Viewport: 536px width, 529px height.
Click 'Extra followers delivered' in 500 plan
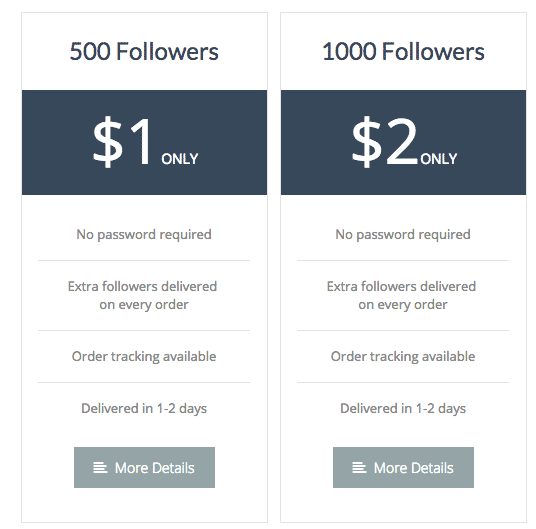click(143, 286)
